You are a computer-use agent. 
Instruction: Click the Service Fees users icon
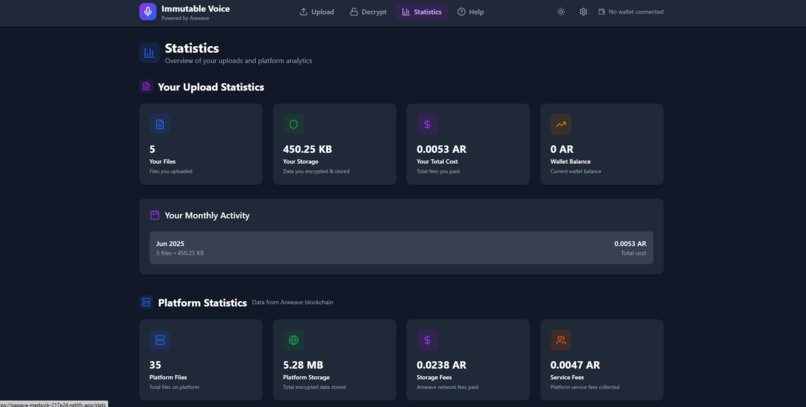tap(561, 340)
